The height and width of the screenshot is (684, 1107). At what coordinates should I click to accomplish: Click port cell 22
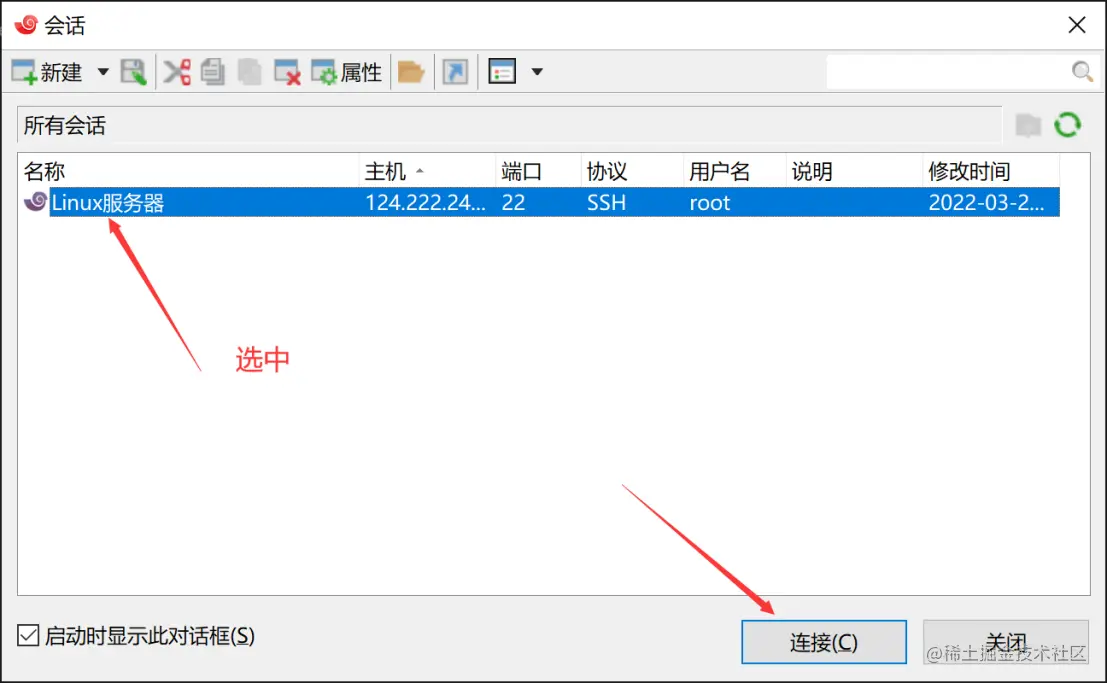[x=513, y=203]
